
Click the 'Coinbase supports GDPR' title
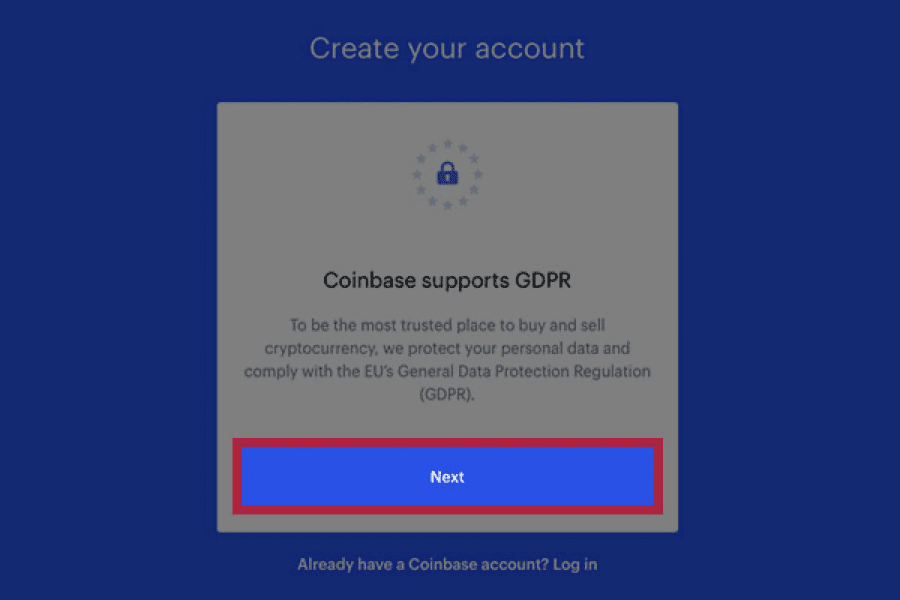pos(447,280)
